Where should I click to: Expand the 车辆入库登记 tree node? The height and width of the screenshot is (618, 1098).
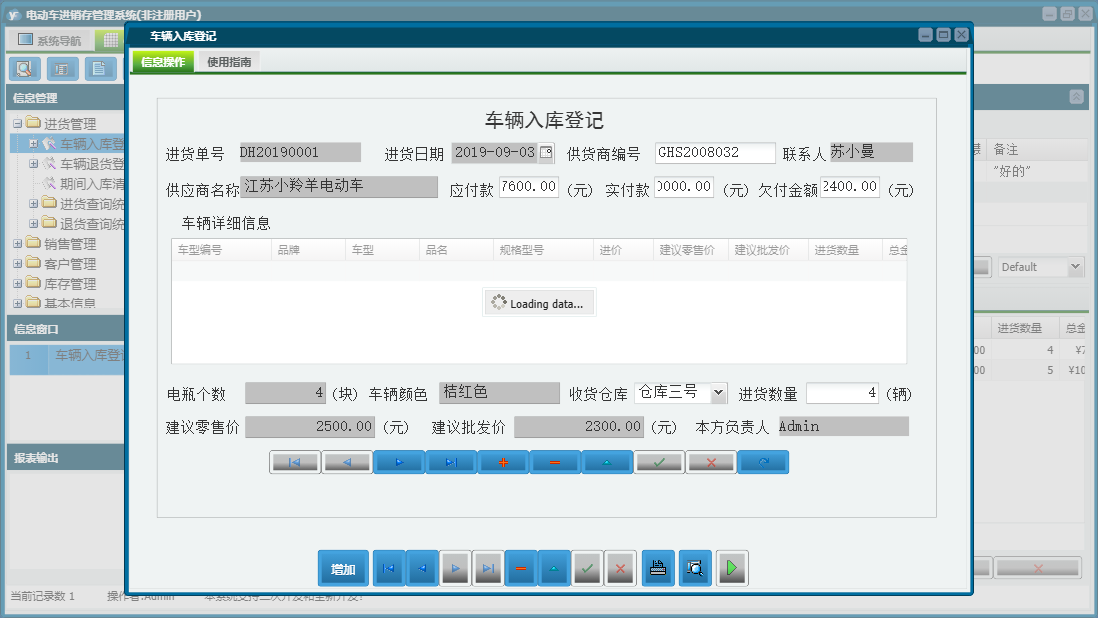[x=33, y=143]
